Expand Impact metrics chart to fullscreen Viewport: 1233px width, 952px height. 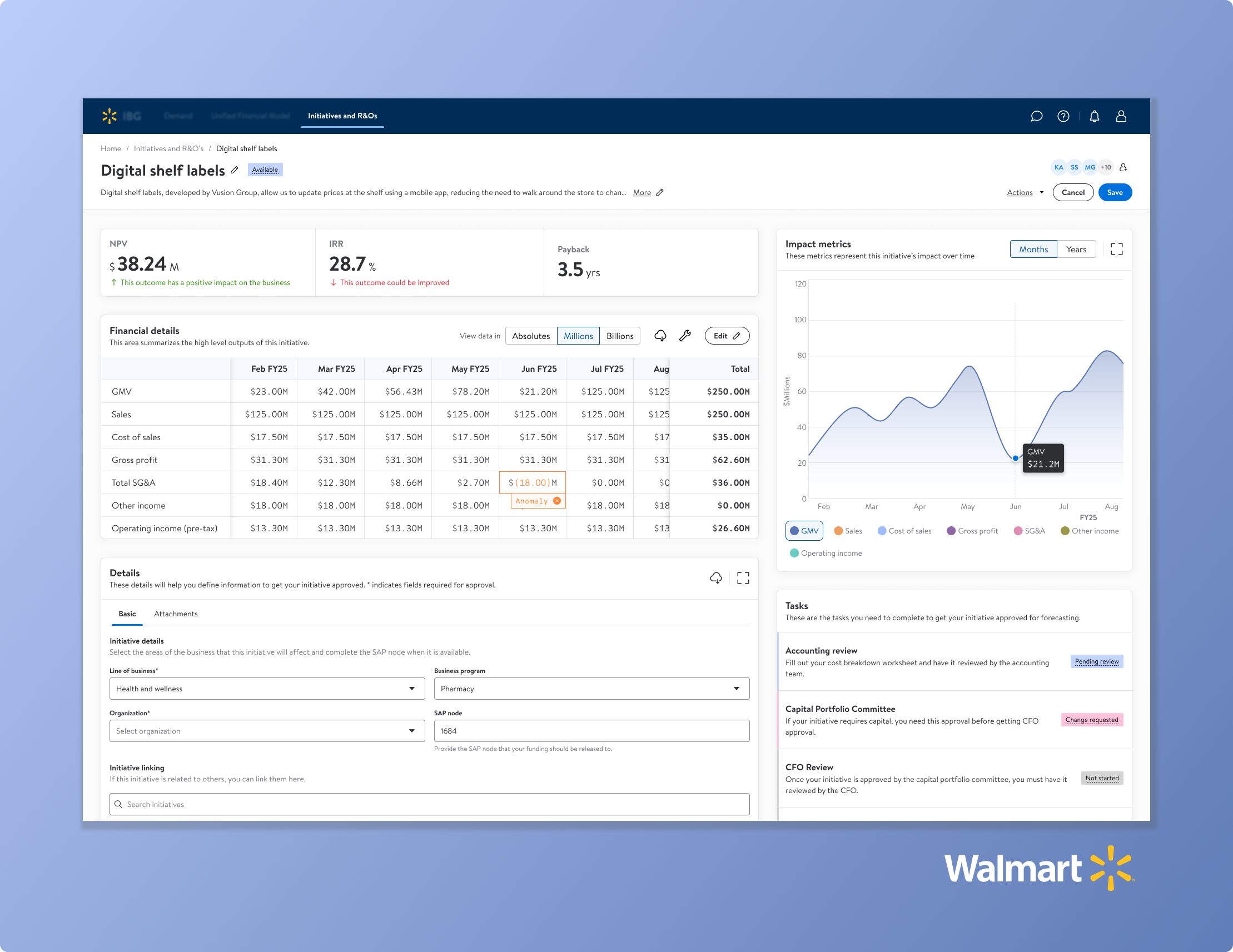1116,249
